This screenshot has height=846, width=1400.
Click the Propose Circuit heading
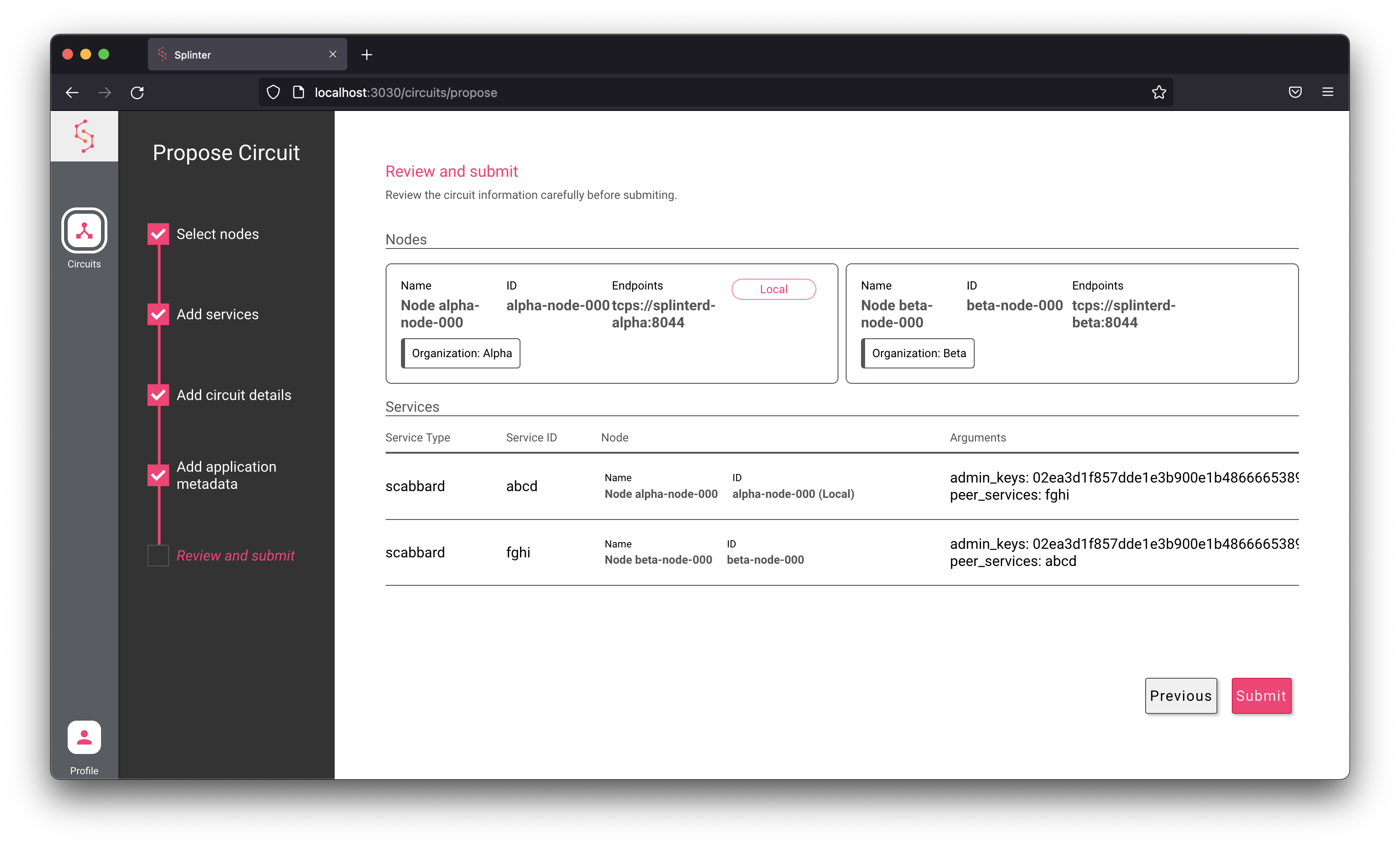point(226,153)
